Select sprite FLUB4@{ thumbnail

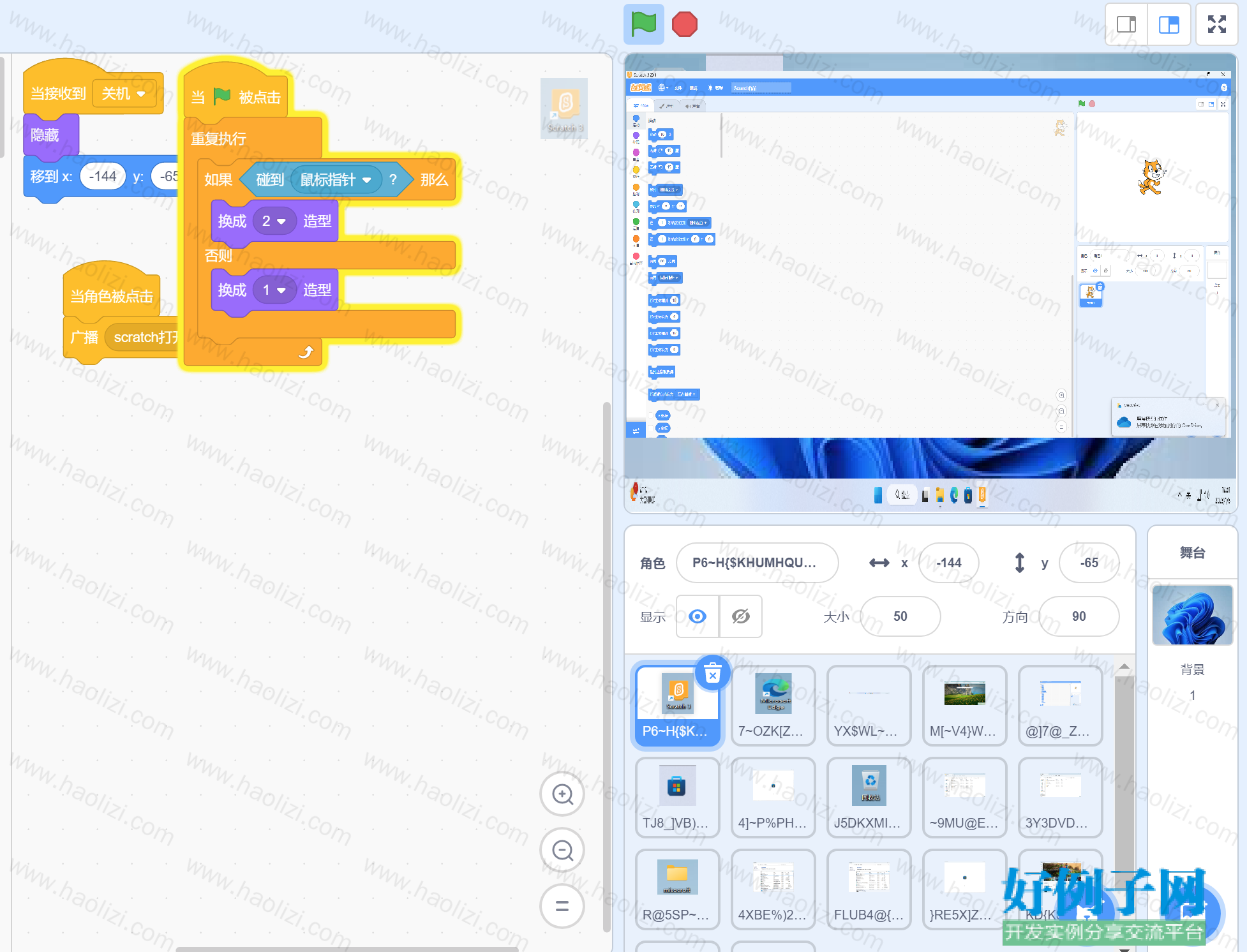click(x=869, y=889)
